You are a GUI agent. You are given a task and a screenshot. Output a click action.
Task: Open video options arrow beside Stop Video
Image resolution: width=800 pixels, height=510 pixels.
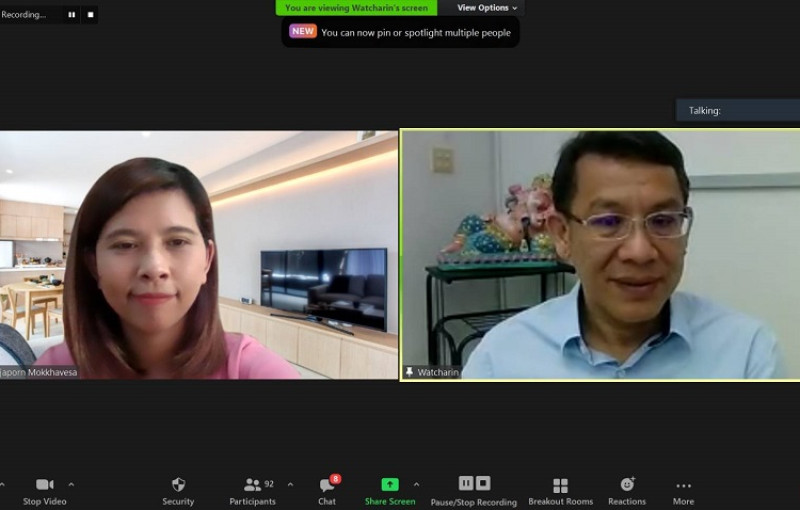(x=71, y=484)
